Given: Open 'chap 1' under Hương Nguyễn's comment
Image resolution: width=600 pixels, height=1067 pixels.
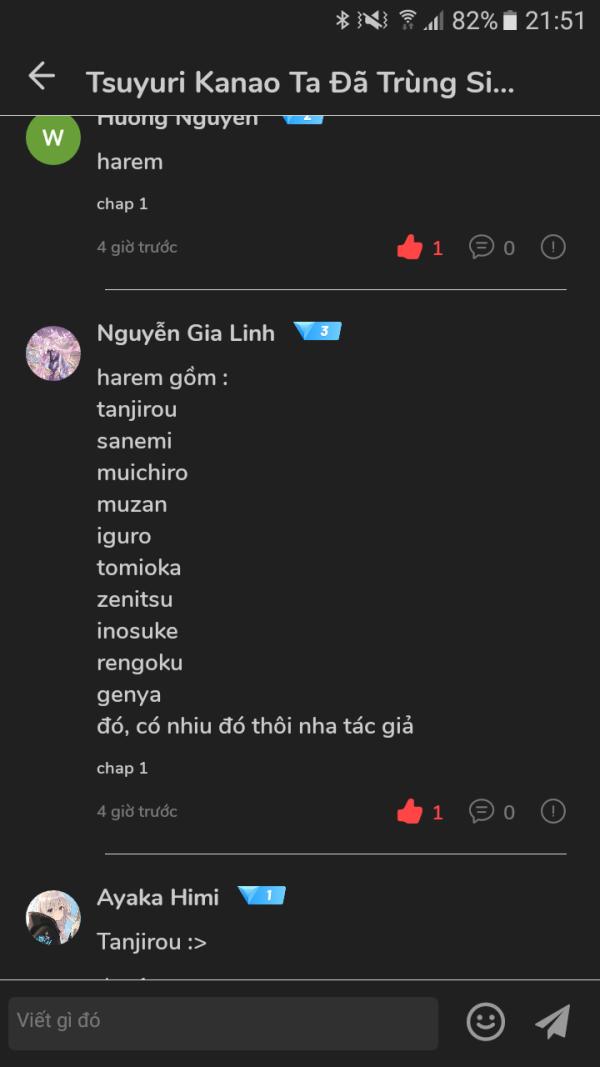Looking at the screenshot, I should pos(122,203).
